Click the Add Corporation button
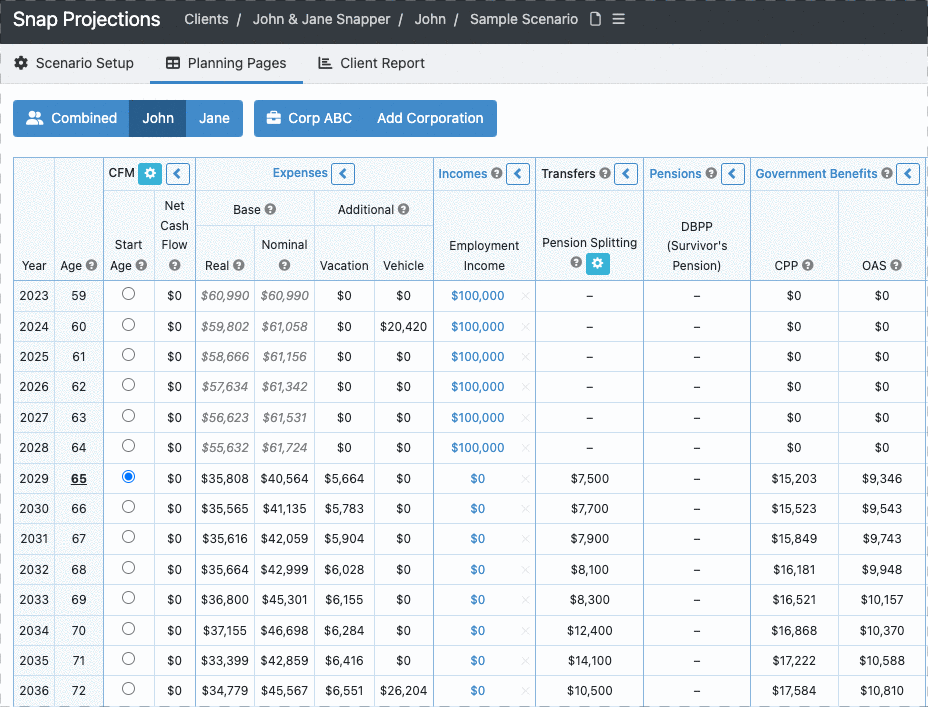This screenshot has height=707, width=928. click(430, 118)
